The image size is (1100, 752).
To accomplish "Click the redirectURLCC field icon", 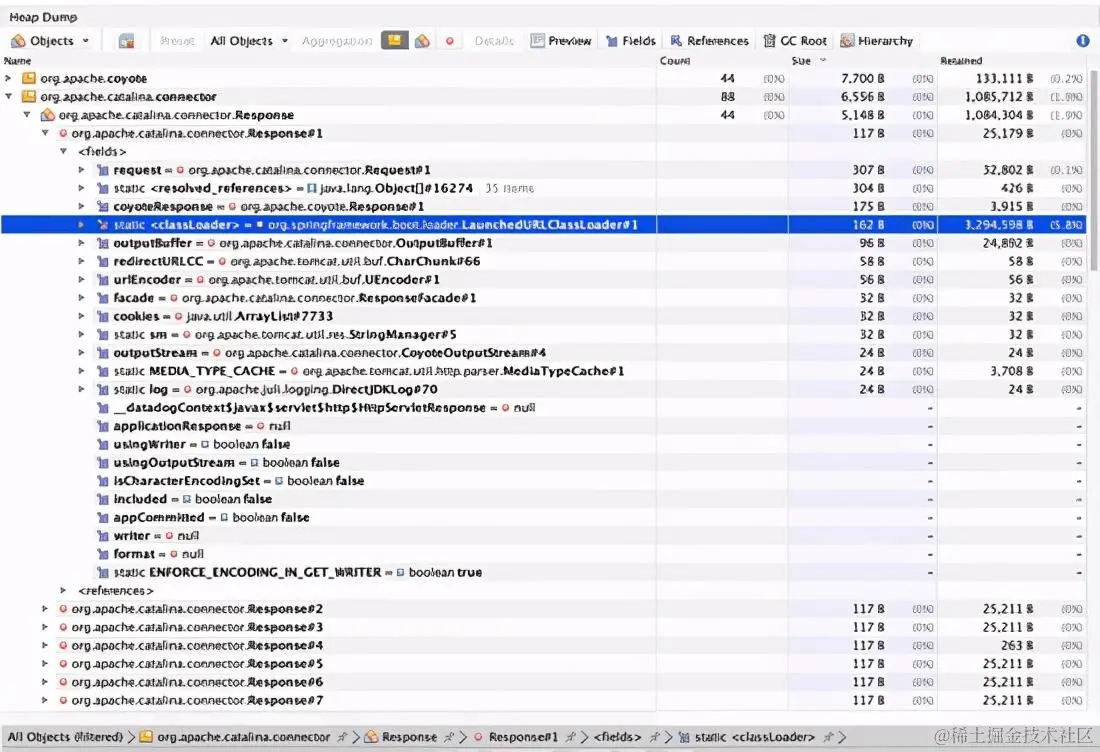I will (x=102, y=261).
